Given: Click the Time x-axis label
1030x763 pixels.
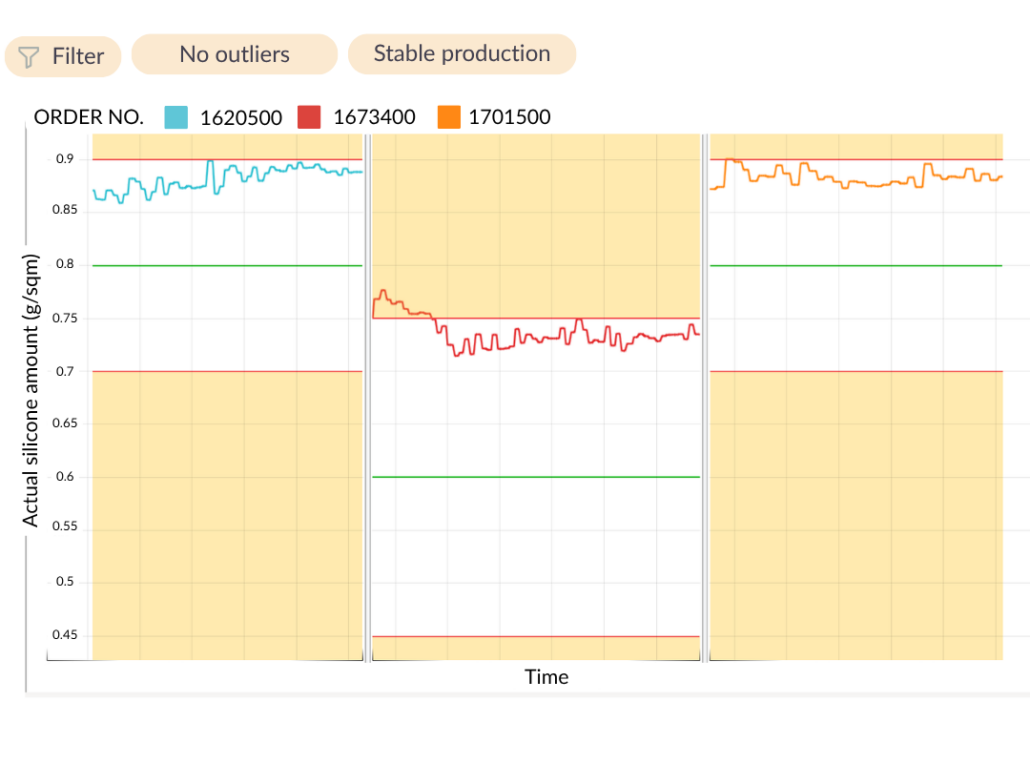Looking at the screenshot, I should 546,677.
